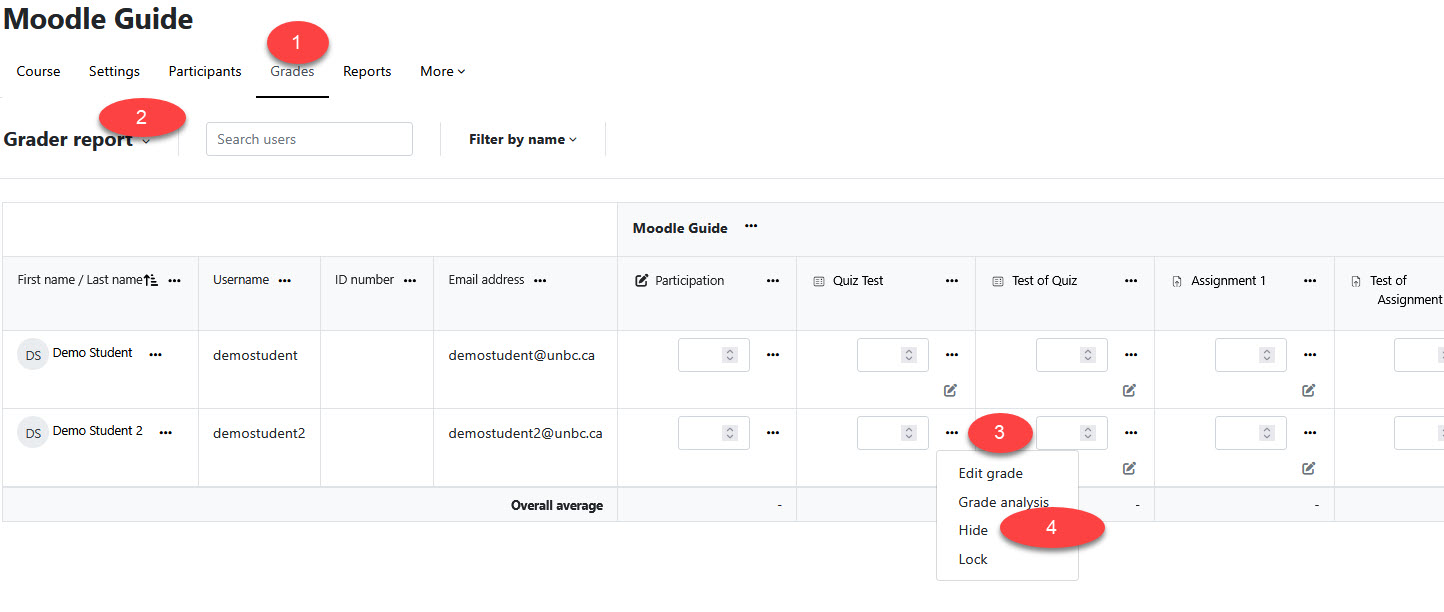This screenshot has width=1444, height=612.
Task: Open the Reports tab
Action: pos(367,72)
